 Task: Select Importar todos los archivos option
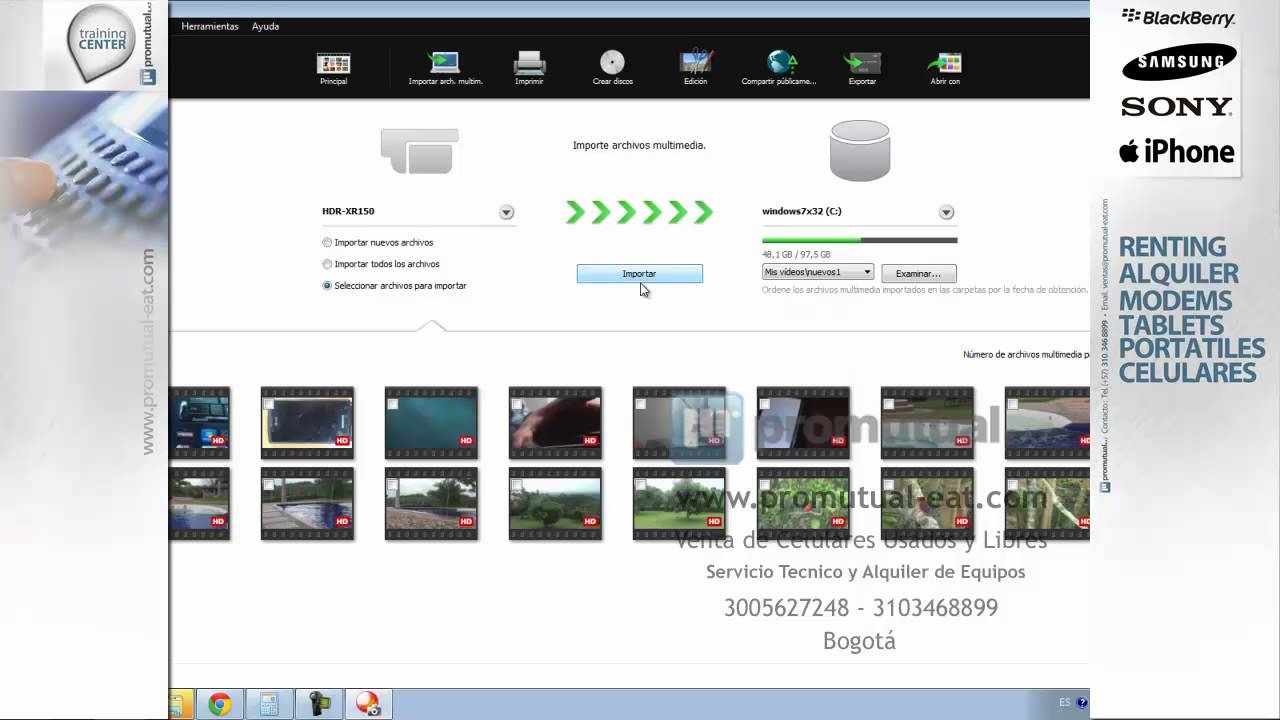click(x=381, y=264)
